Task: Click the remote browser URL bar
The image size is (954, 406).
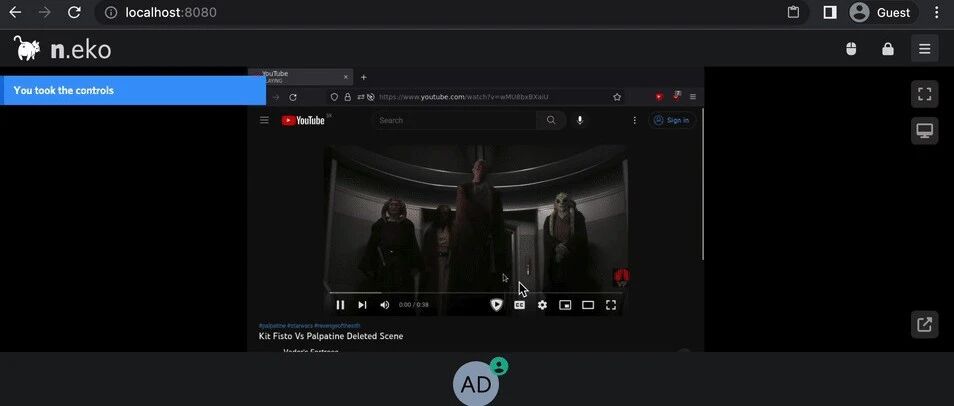Action: pyautogui.click(x=475, y=97)
